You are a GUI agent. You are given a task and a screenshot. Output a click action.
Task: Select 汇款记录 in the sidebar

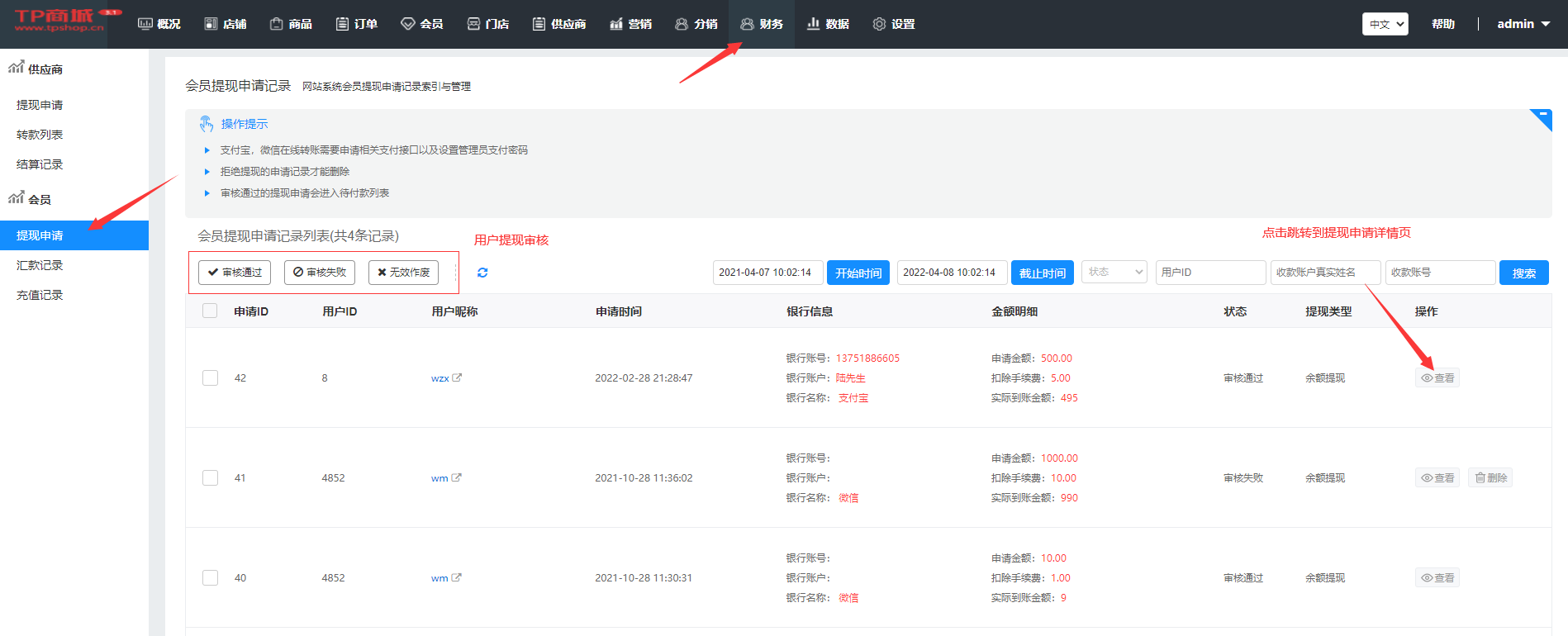(40, 265)
